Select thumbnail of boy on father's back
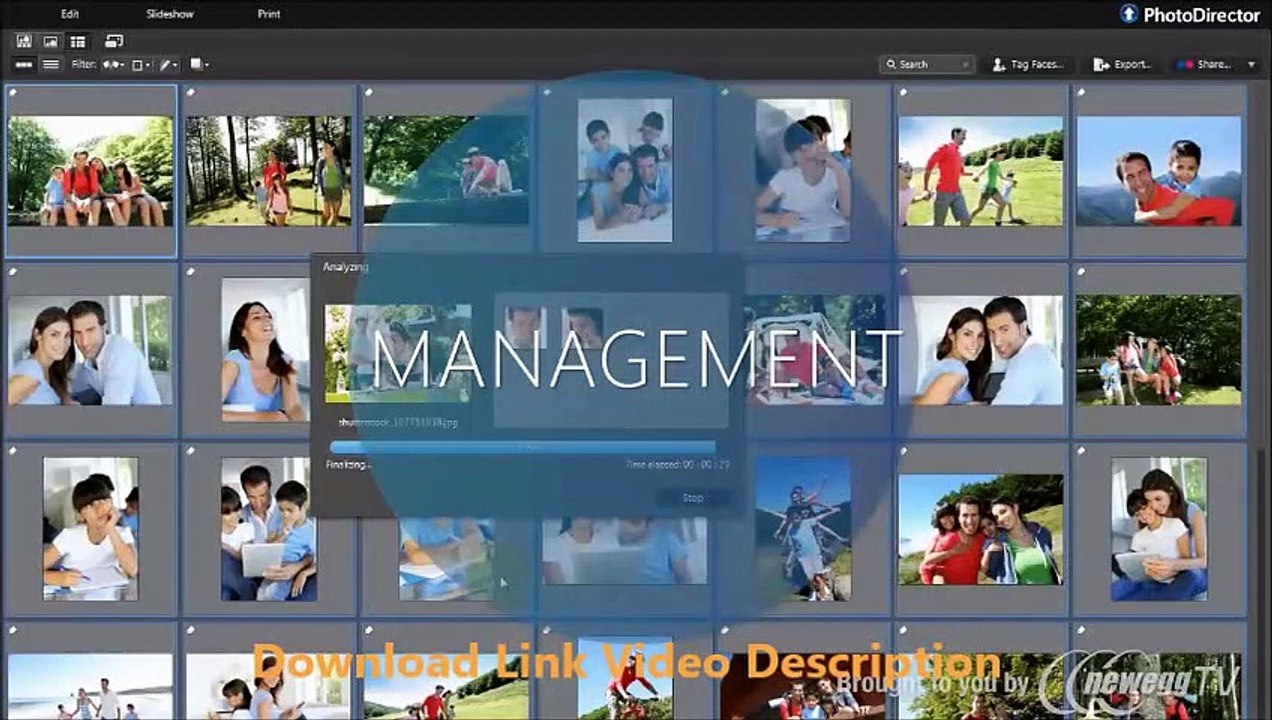Viewport: 1272px width, 720px height. coord(1159,170)
